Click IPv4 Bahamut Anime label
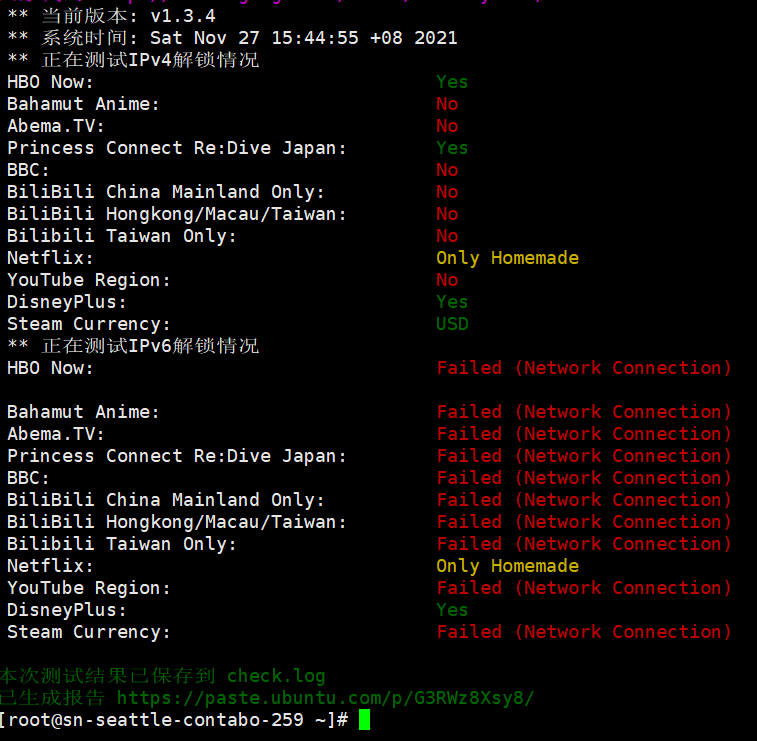Viewport: 757px width, 741px height. click(x=83, y=104)
